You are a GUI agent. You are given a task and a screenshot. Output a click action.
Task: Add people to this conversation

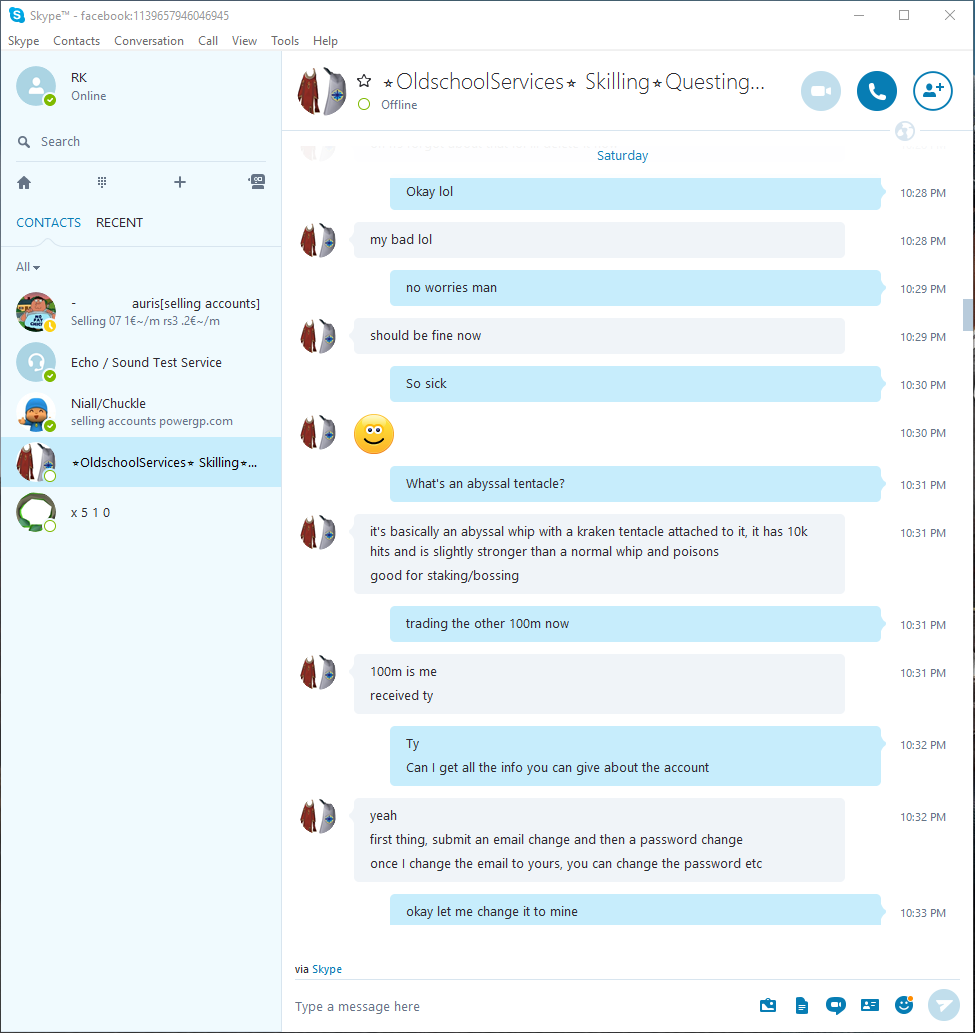(x=932, y=91)
